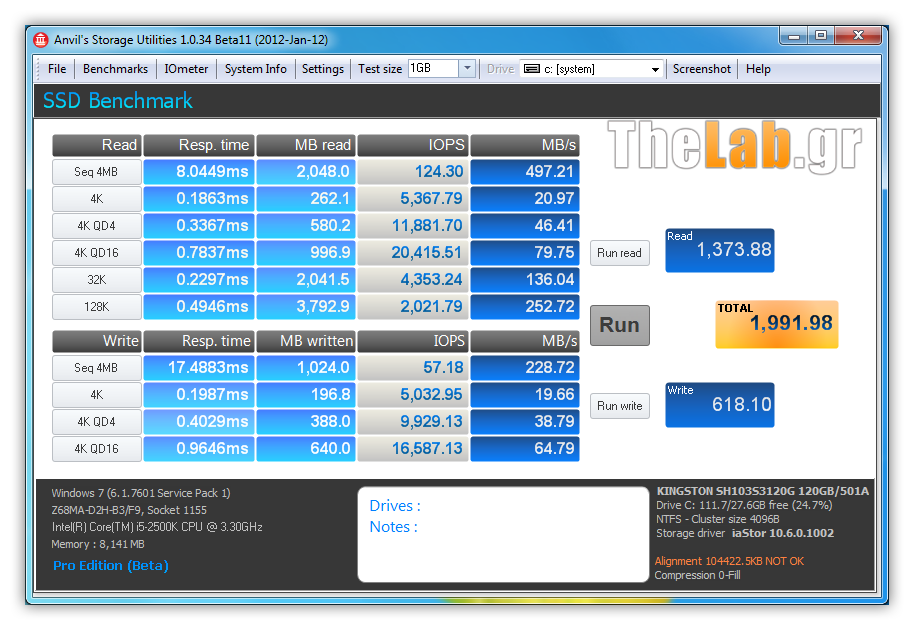
Task: Select the Read 4K QD4 test button
Action: click(96, 226)
